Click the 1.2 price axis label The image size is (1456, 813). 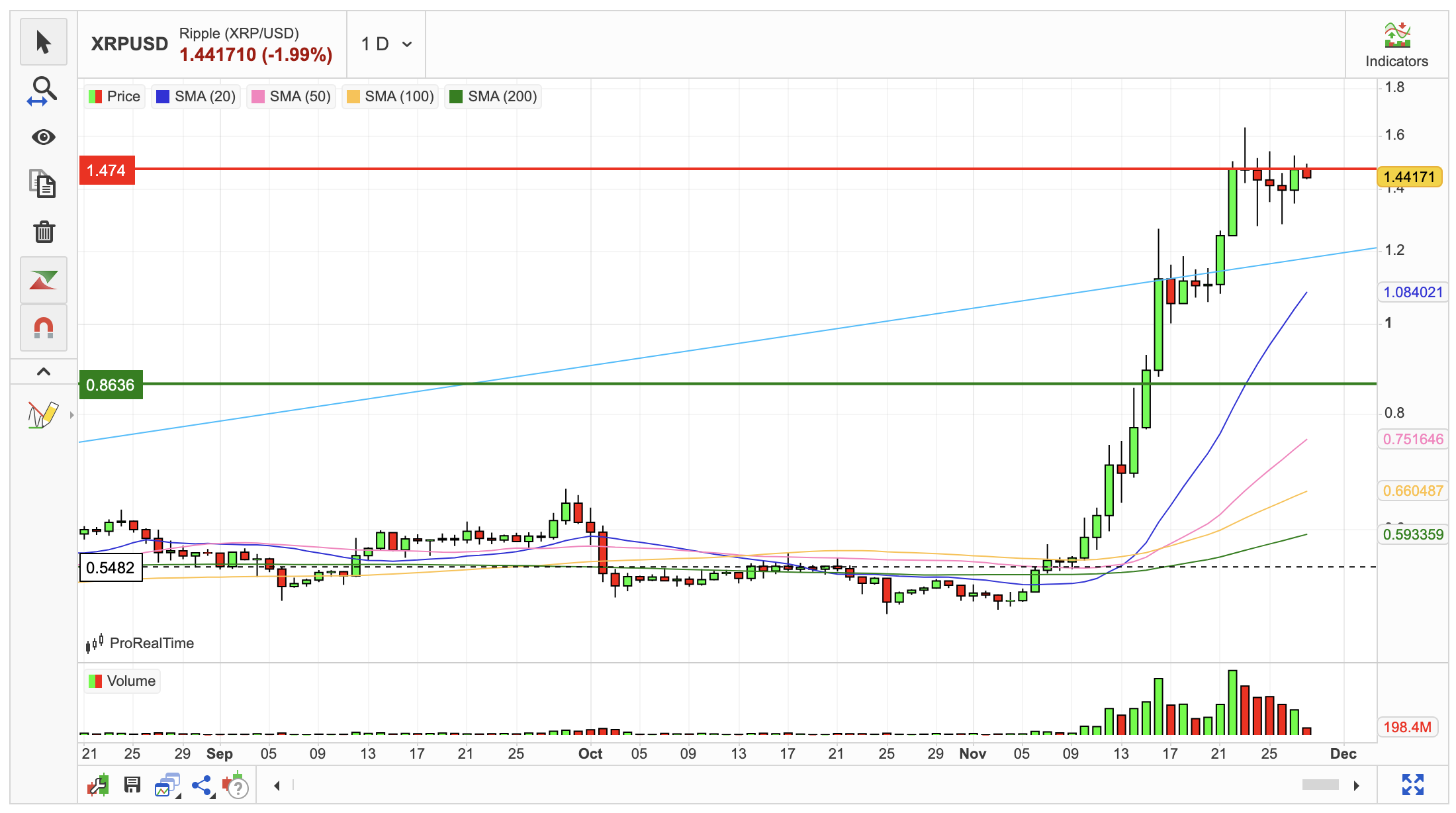(1394, 250)
